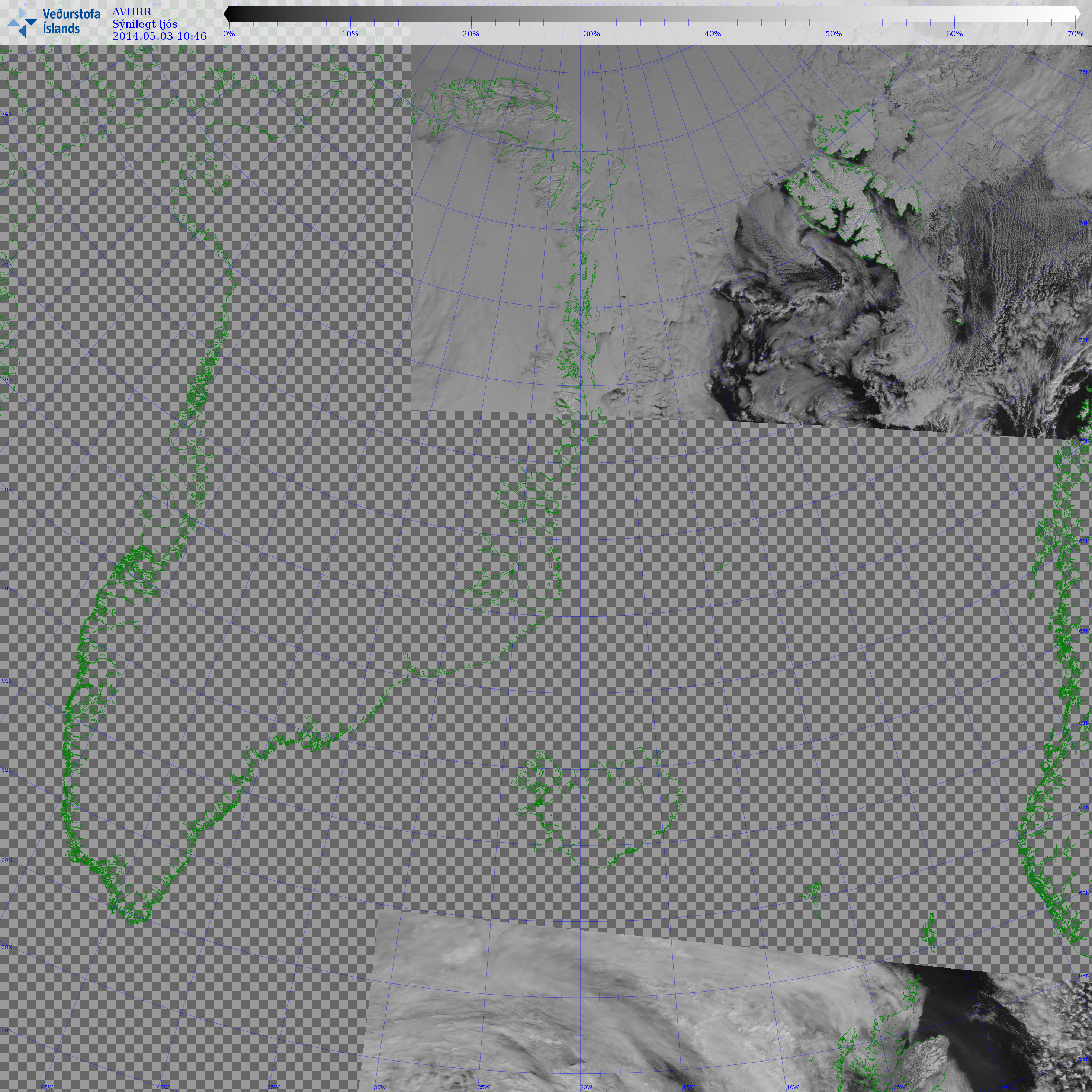The image size is (1092, 1092).
Task: Click the 70% tick label on colorbar
Action: (1075, 34)
